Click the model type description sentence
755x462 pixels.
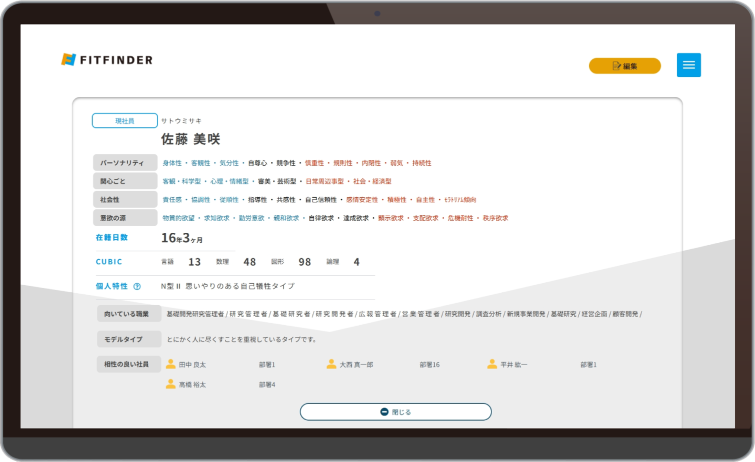click(x=242, y=340)
